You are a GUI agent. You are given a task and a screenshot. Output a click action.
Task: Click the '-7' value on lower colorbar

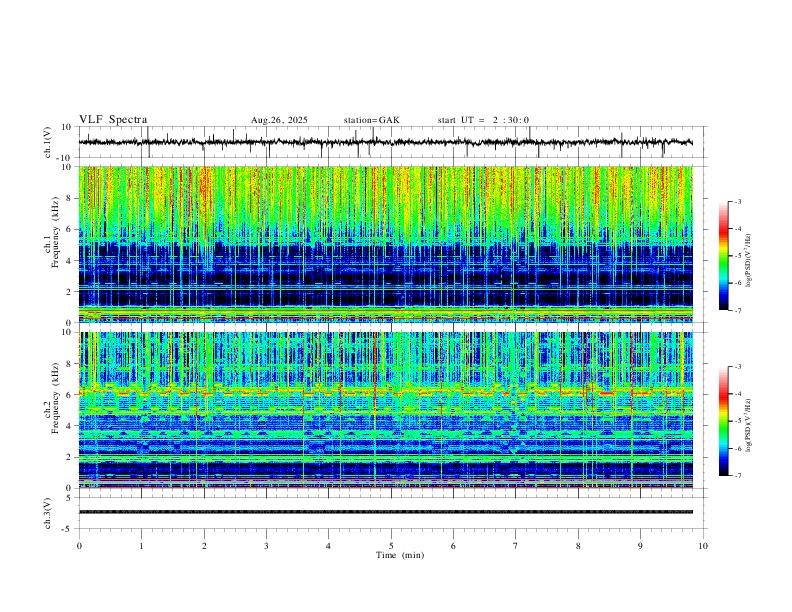pos(737,476)
